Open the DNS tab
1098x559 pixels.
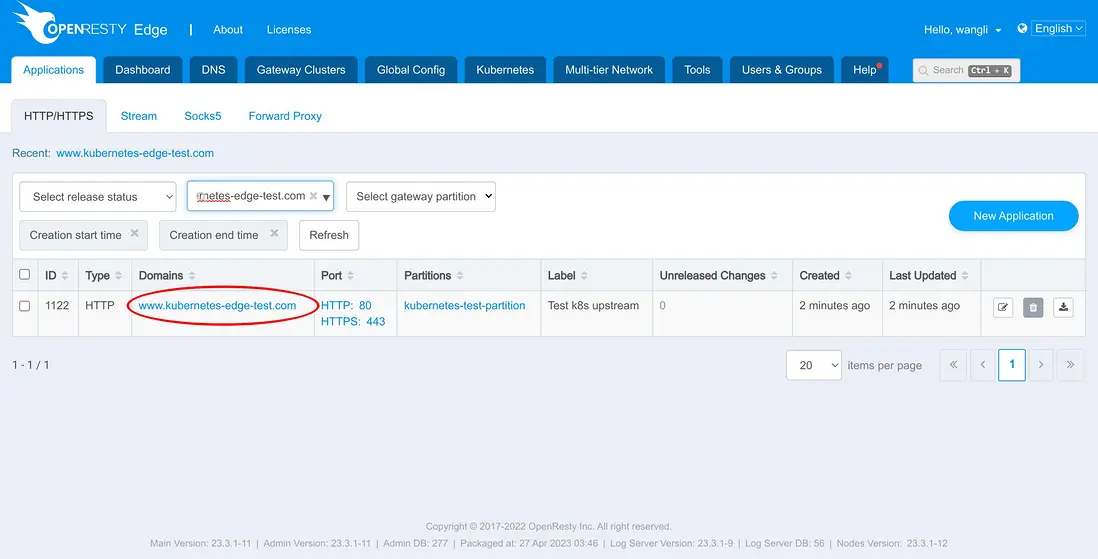pyautogui.click(x=214, y=70)
